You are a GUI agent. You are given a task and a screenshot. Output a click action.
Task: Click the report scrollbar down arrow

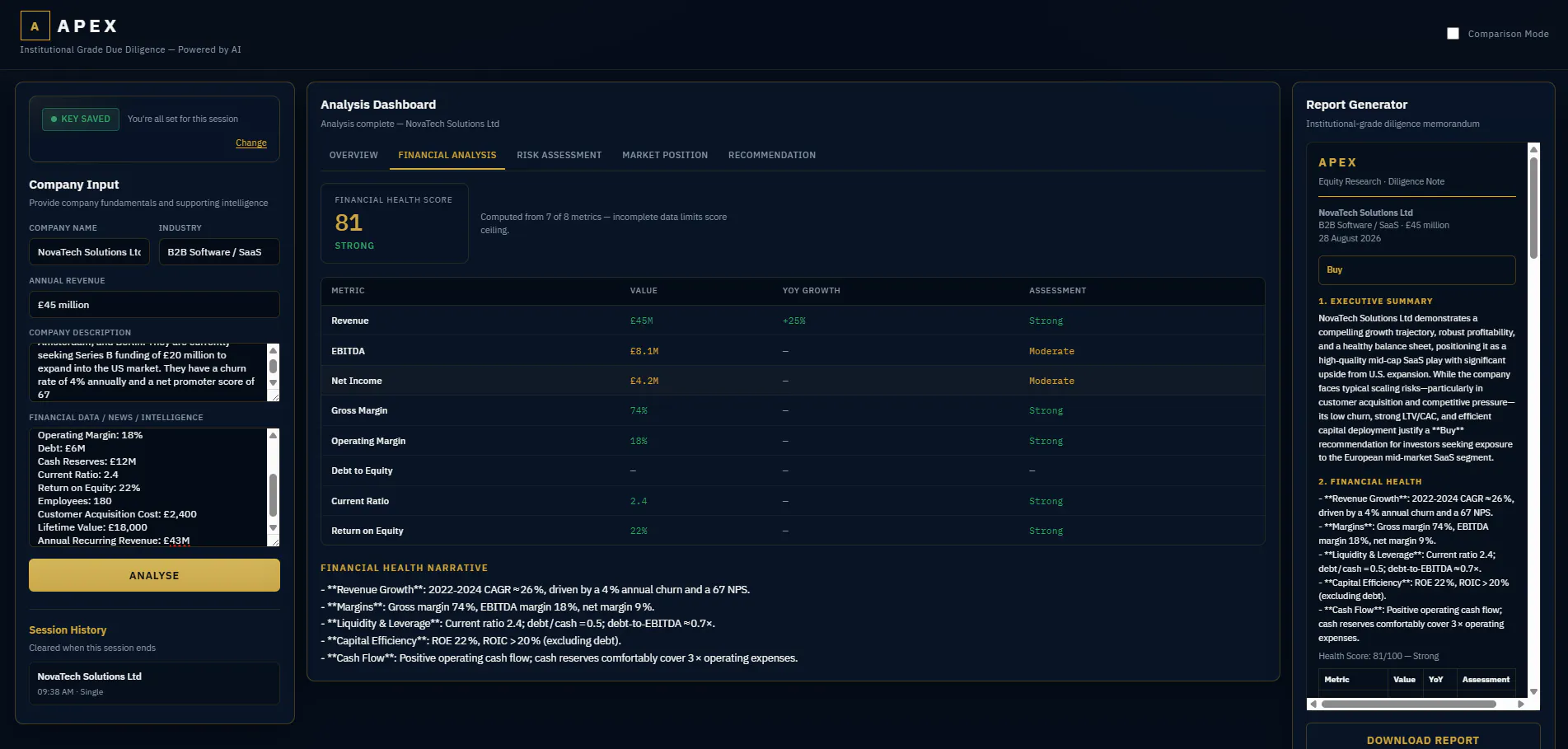click(1533, 691)
